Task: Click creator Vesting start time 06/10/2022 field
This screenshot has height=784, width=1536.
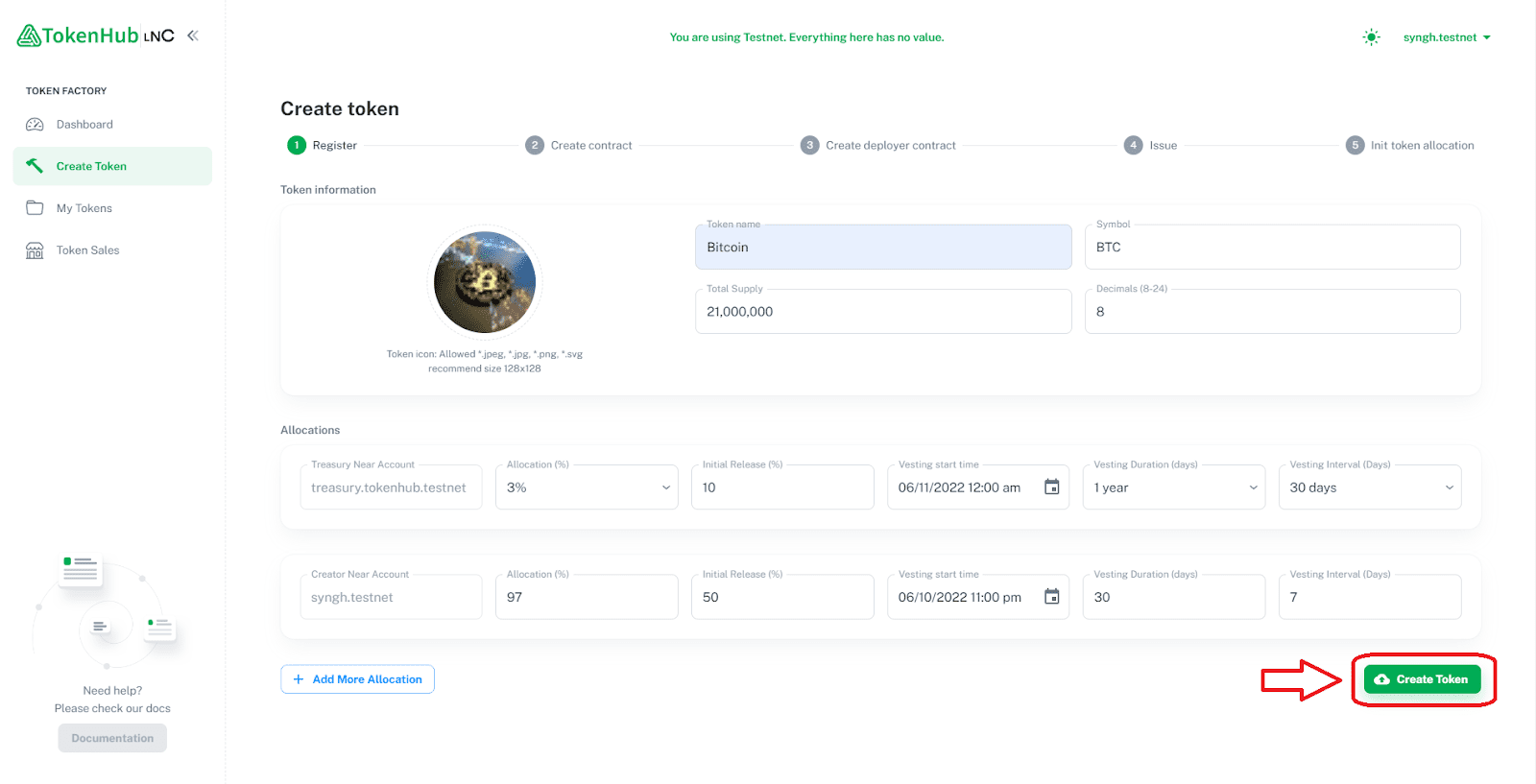Action: pos(978,597)
